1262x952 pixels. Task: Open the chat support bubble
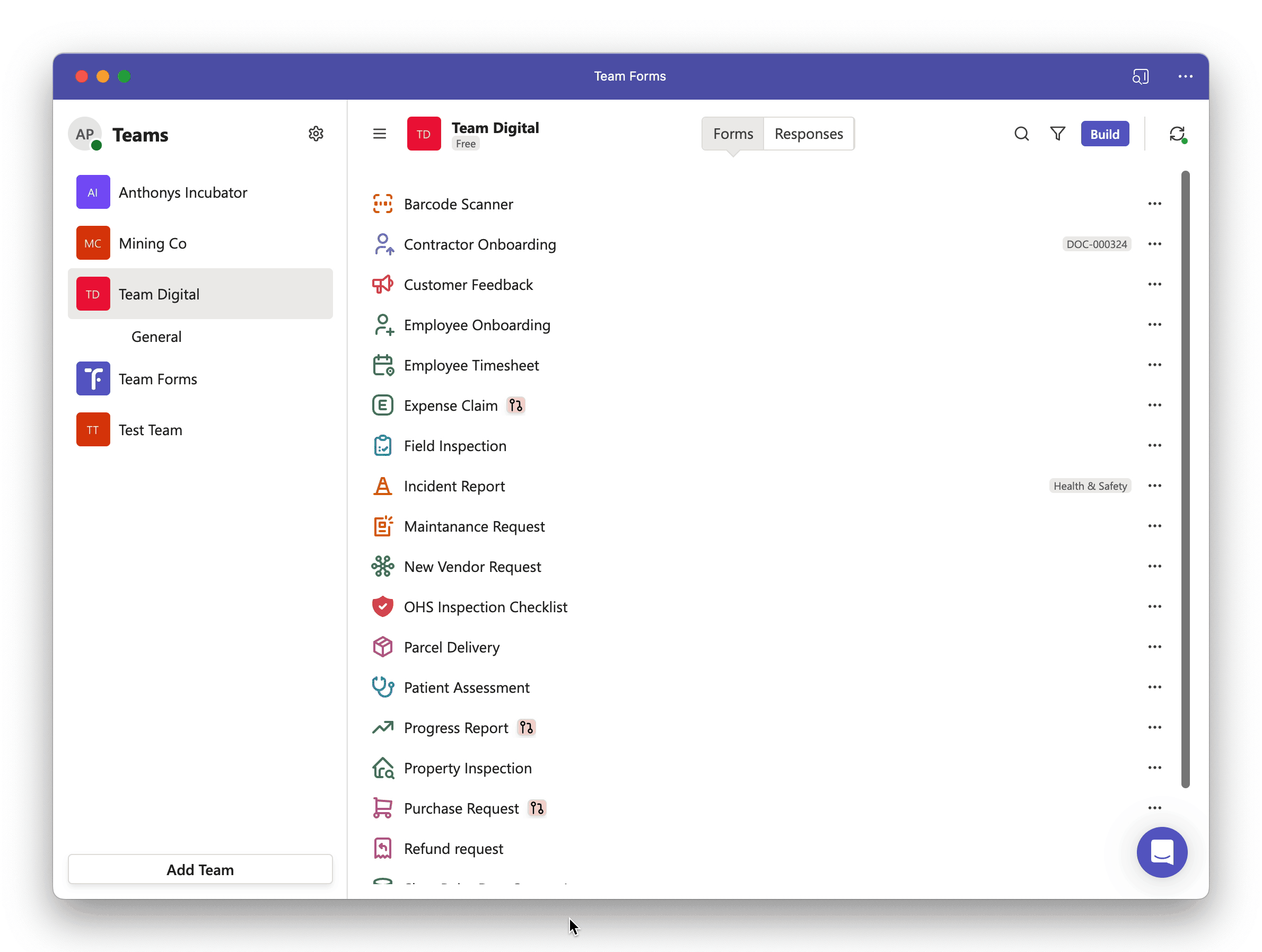pos(1162,852)
